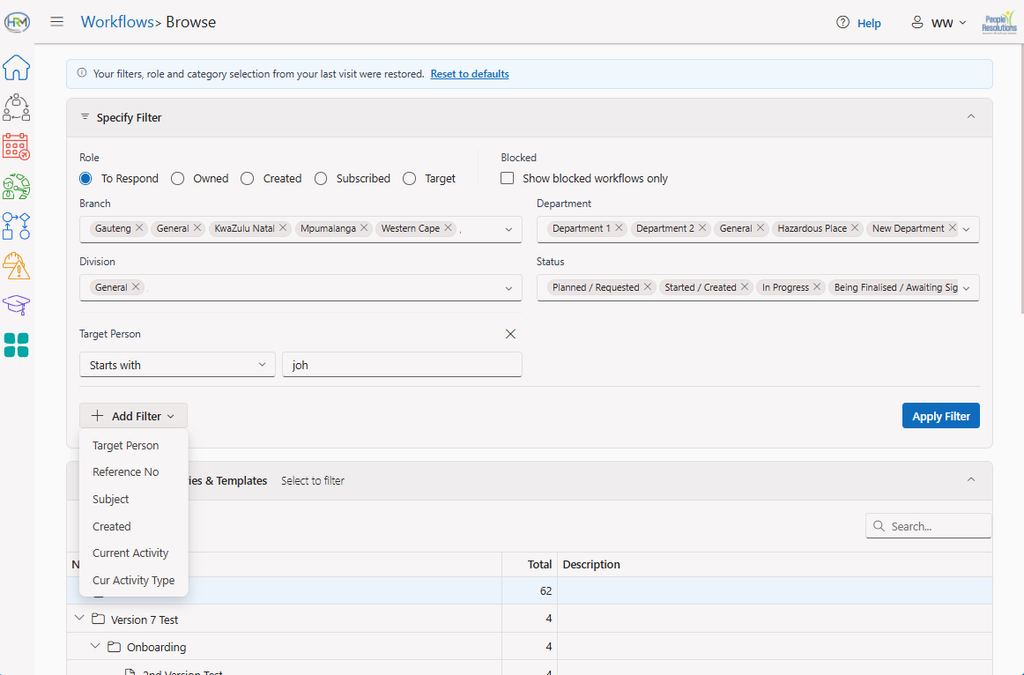Open the graduation cap training icon
The height and width of the screenshot is (675, 1024).
tap(16, 305)
